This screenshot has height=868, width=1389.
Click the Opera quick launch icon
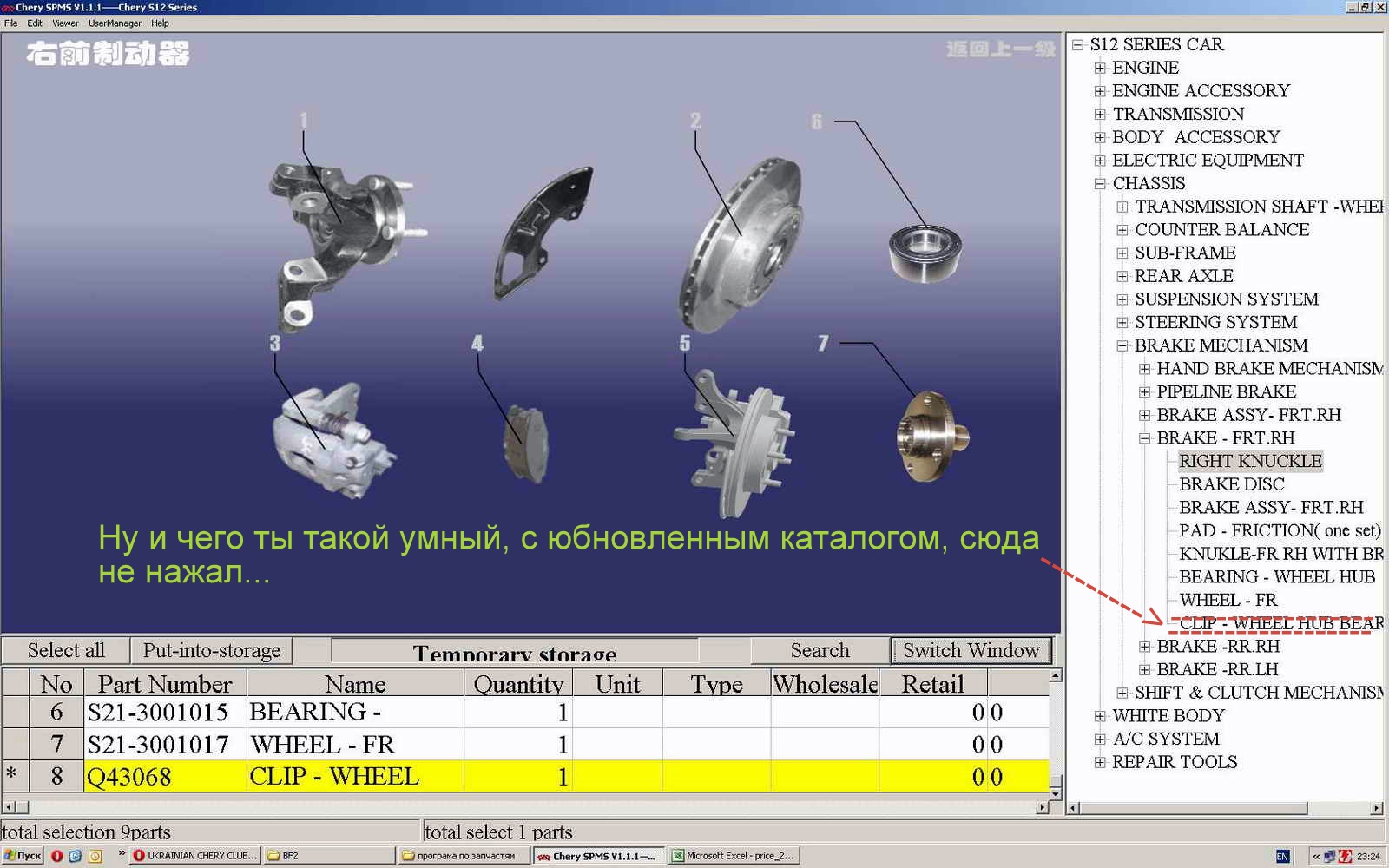[x=56, y=856]
